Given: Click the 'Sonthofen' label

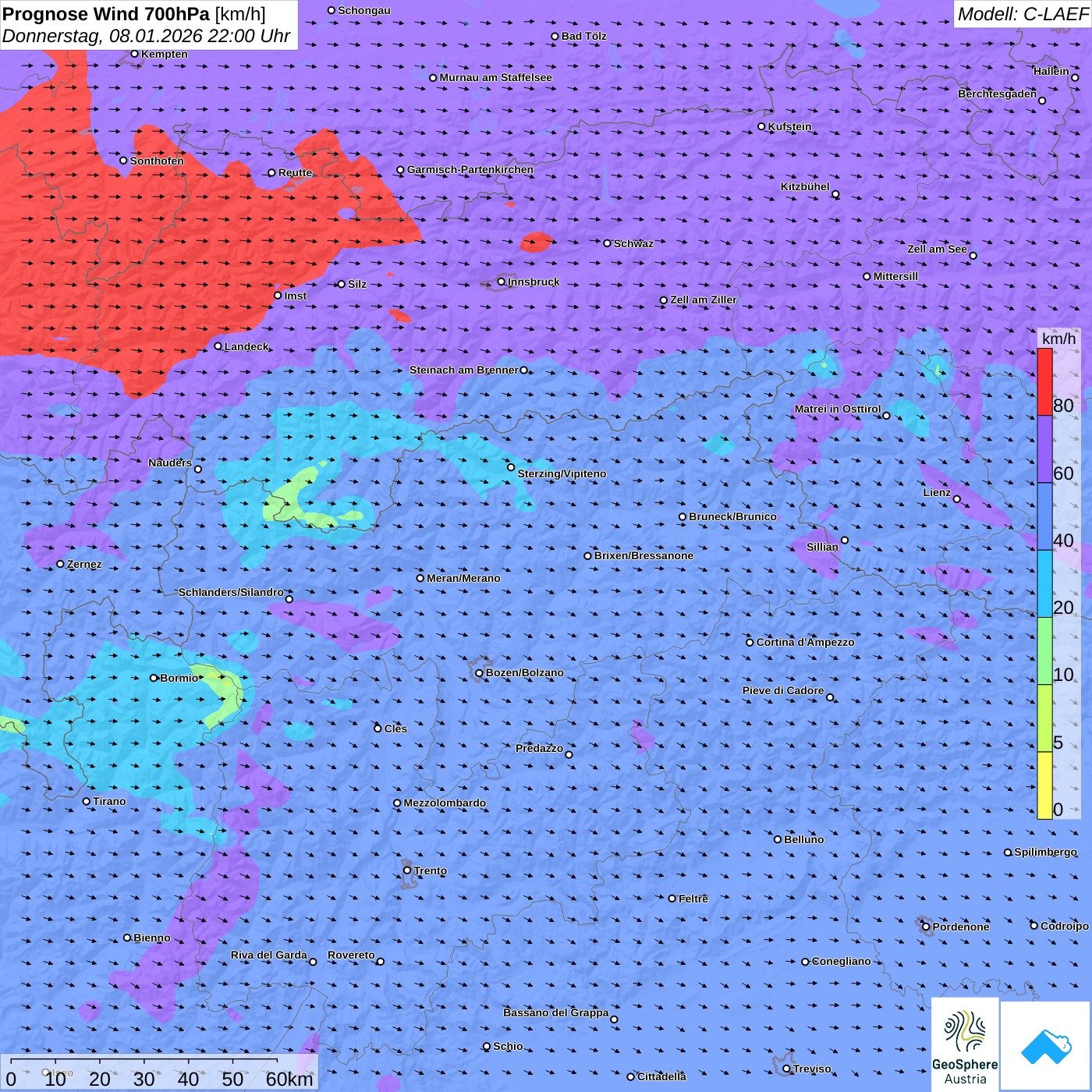Looking at the screenshot, I should tap(157, 161).
